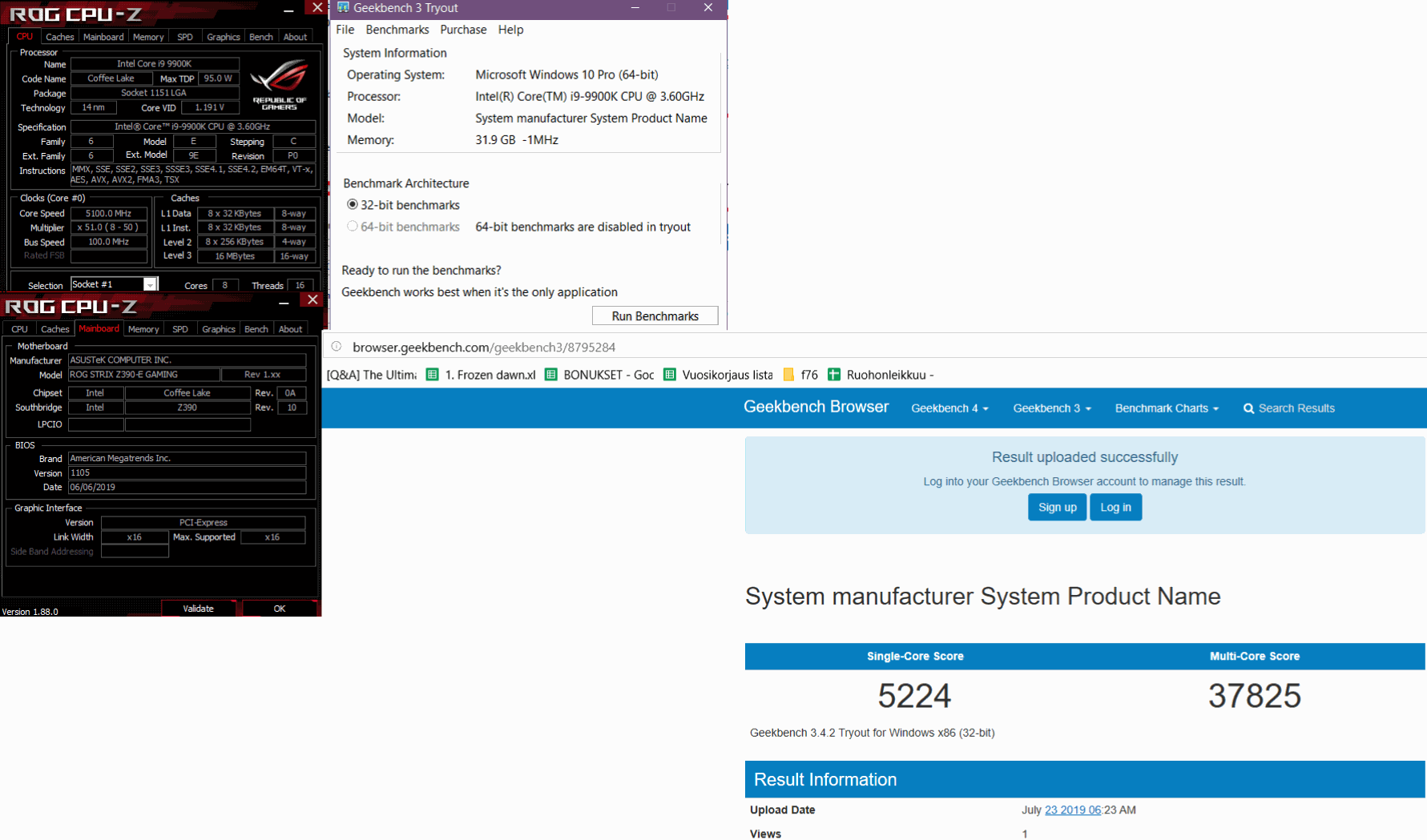Open the 'BONUKSET - Goc' bookmark
Viewport: 1427px width, 840px height.
click(599, 375)
